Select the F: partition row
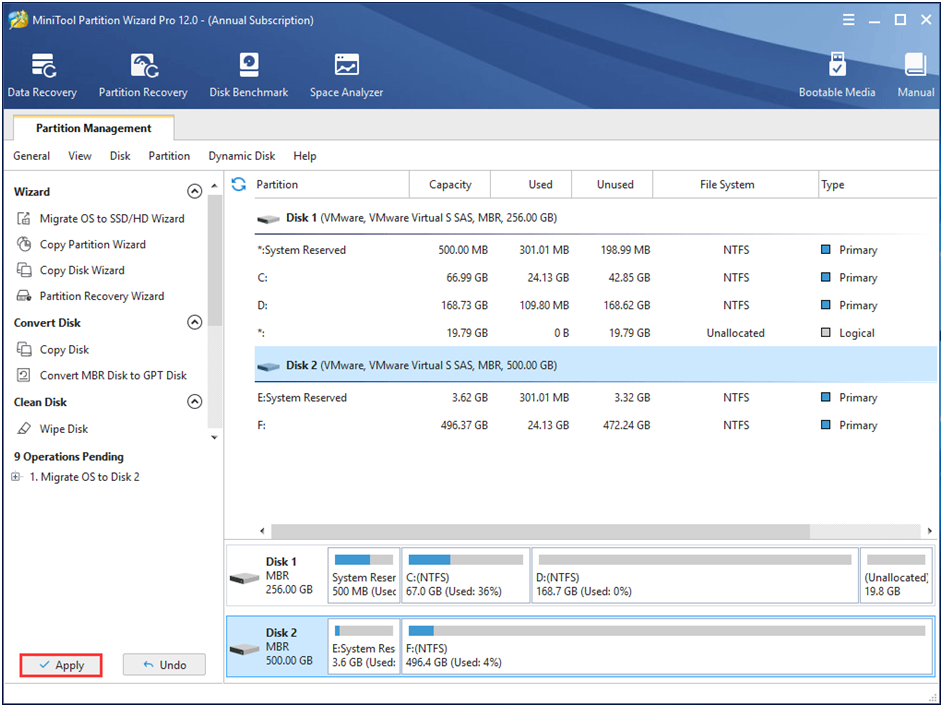This screenshot has height=707, width=943. click(595, 425)
